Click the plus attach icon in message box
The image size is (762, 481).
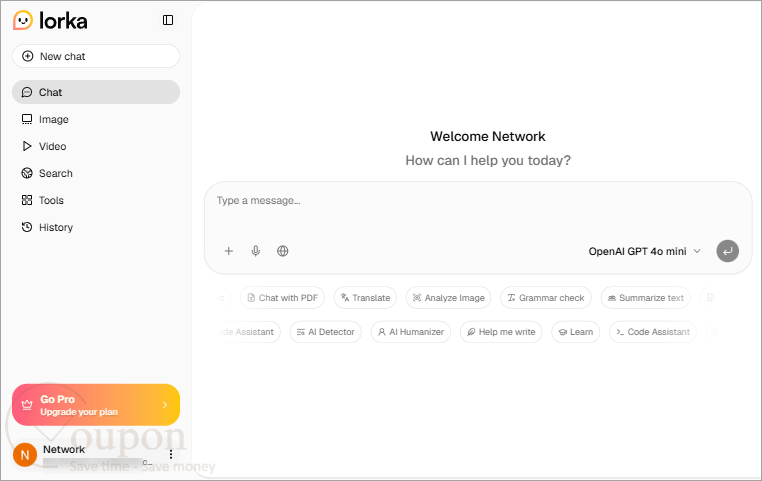pos(229,251)
